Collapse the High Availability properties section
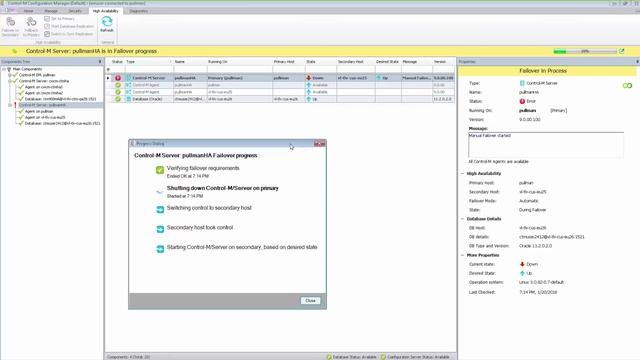This screenshot has height=360, width=640. point(462,174)
